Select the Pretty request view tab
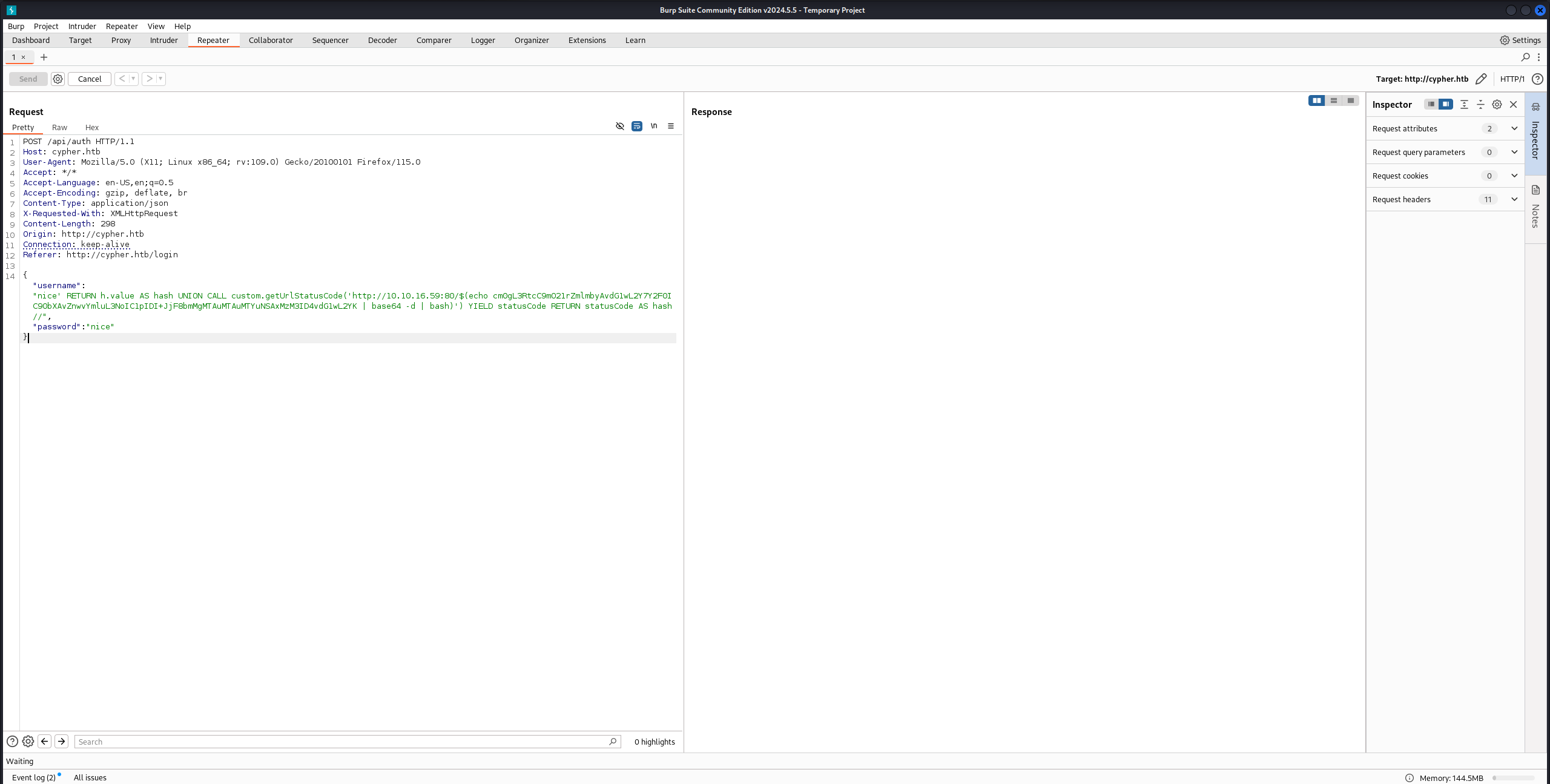Screen dimensions: 1550x784 [x=23, y=127]
